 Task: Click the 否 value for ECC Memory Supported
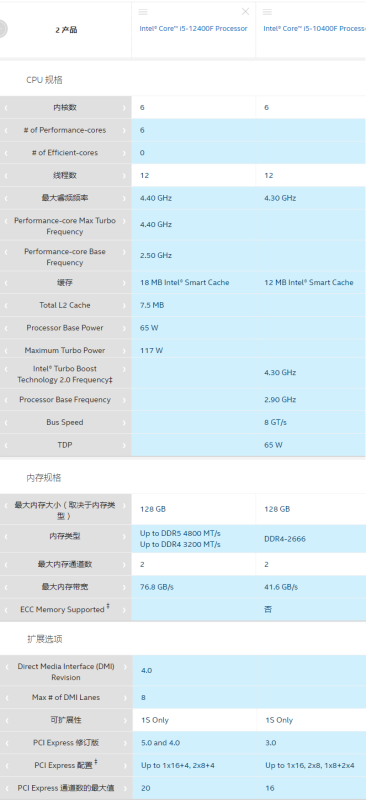[268, 609]
